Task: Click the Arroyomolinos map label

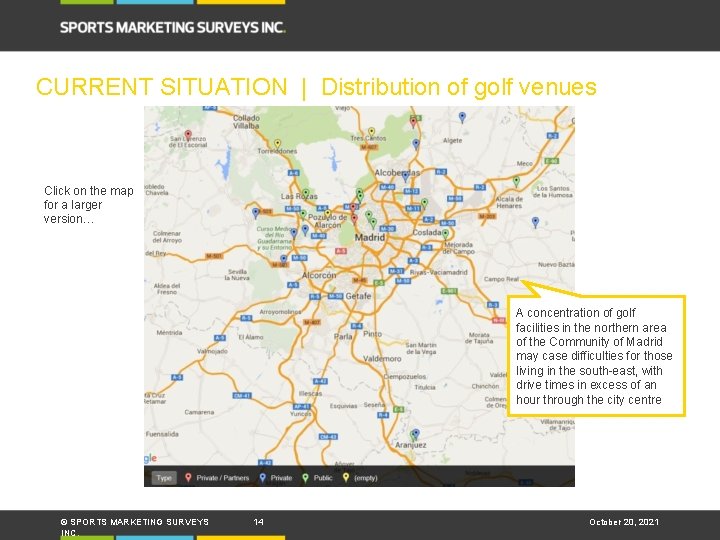Action: 280,312
